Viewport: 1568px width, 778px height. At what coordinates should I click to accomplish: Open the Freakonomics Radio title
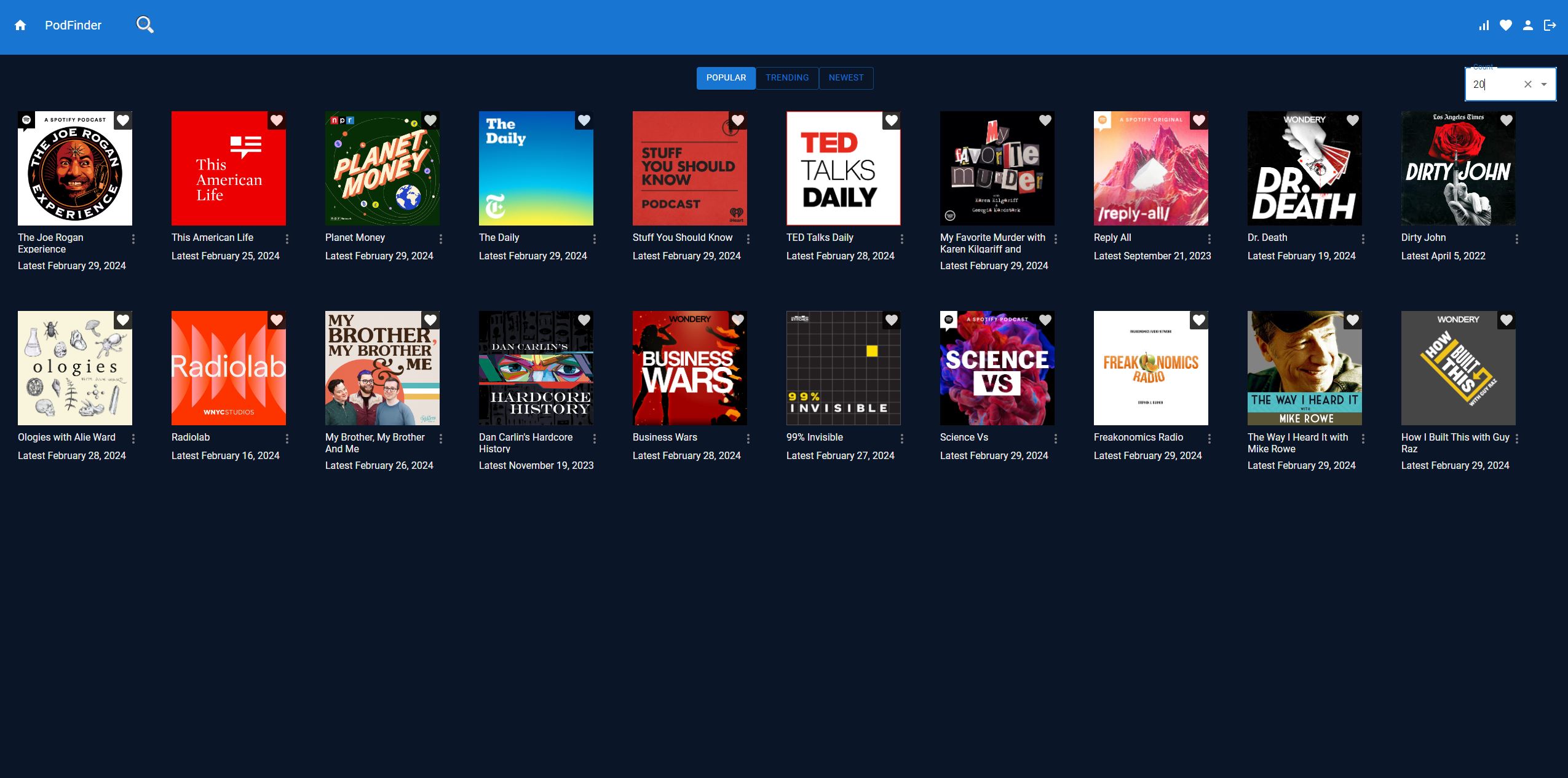pos(1138,437)
